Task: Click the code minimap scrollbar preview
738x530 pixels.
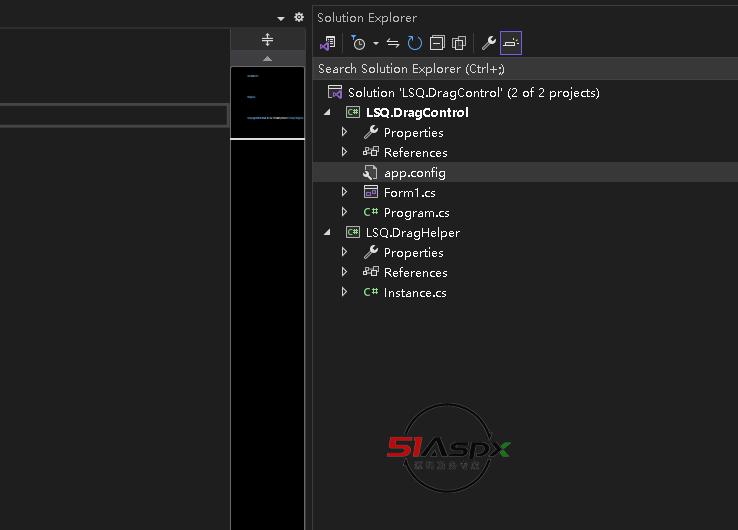Action: click(x=267, y=102)
